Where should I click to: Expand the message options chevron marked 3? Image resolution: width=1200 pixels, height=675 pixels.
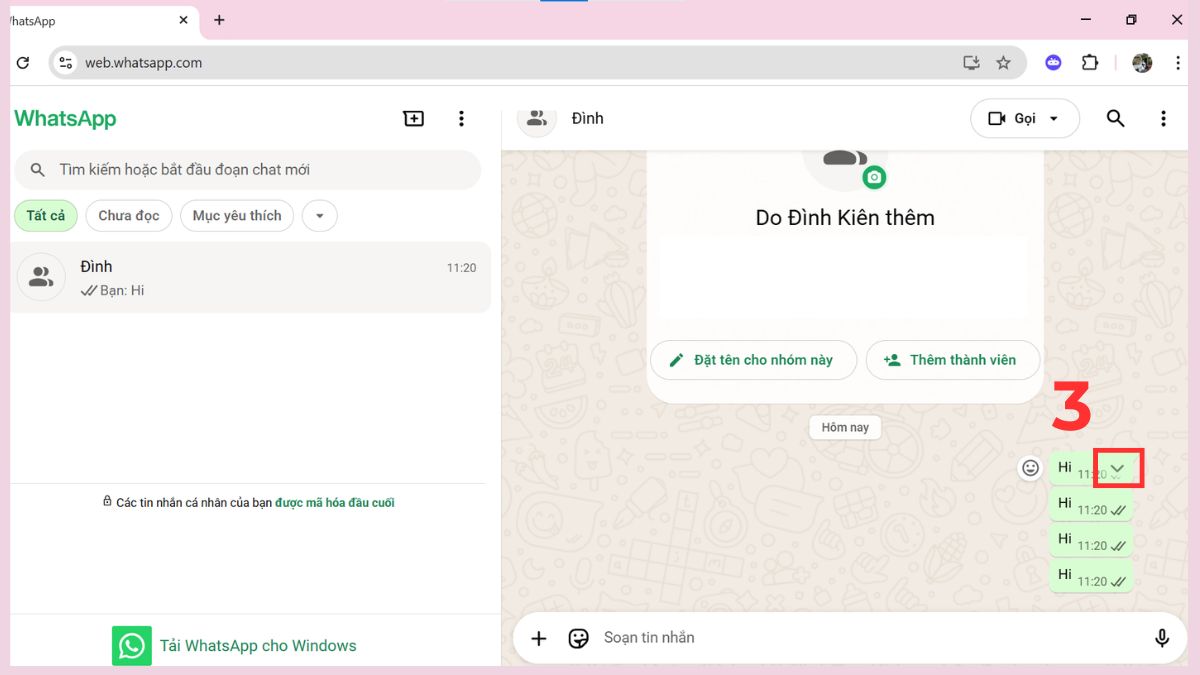click(1117, 466)
